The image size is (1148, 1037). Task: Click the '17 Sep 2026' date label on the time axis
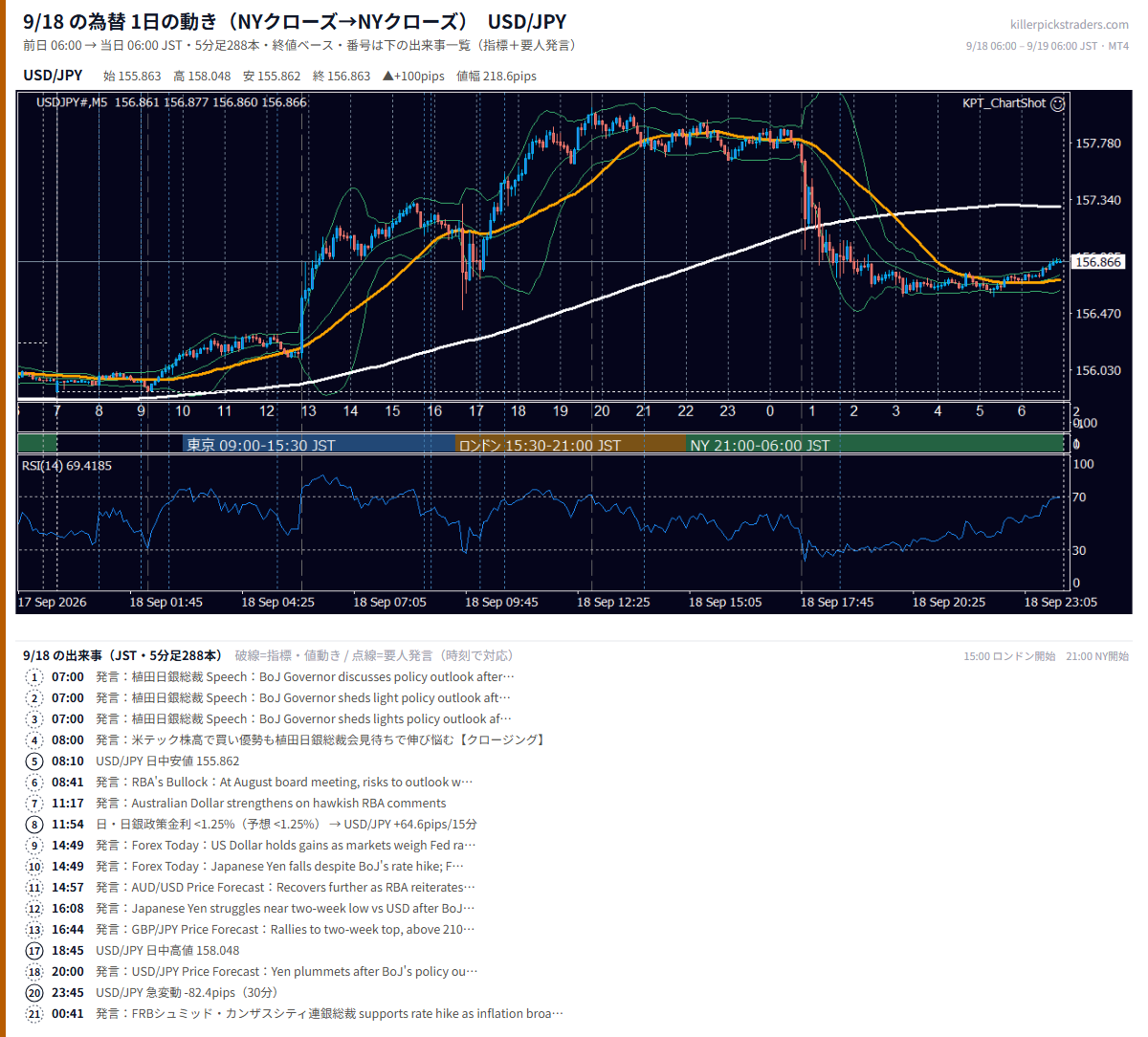click(53, 603)
